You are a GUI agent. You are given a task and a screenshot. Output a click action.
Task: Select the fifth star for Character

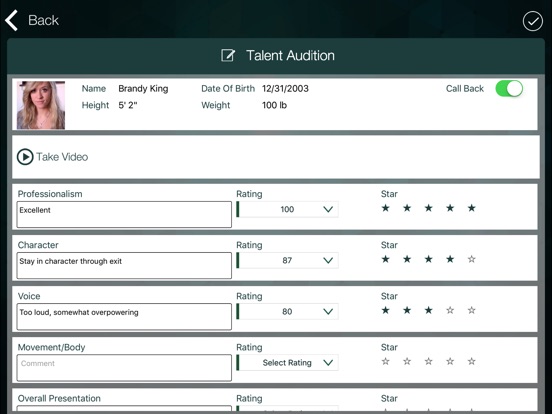tap(471, 259)
